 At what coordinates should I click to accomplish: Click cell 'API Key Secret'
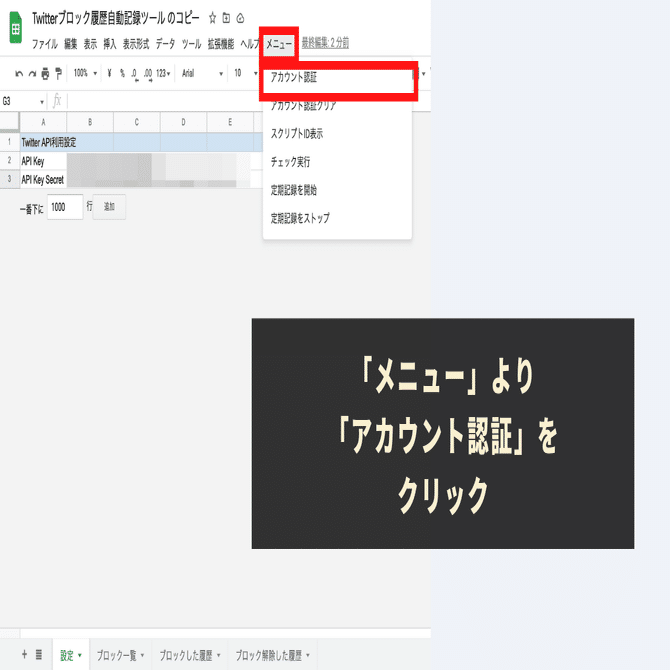[43, 179]
